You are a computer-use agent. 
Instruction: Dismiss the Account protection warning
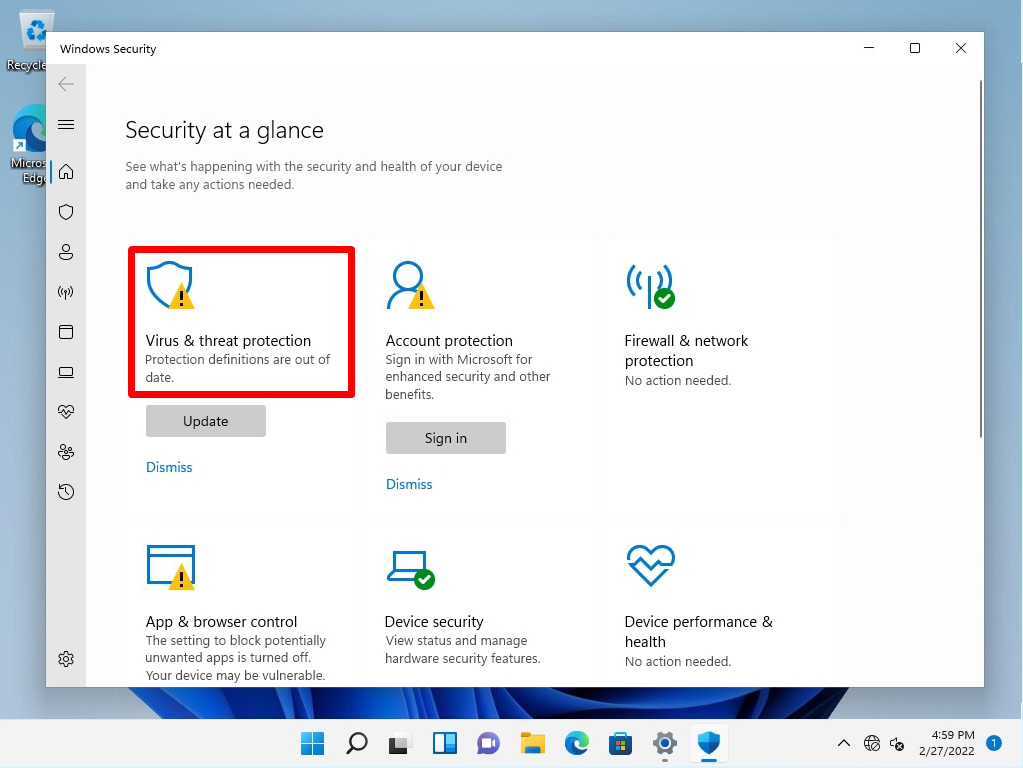click(409, 484)
